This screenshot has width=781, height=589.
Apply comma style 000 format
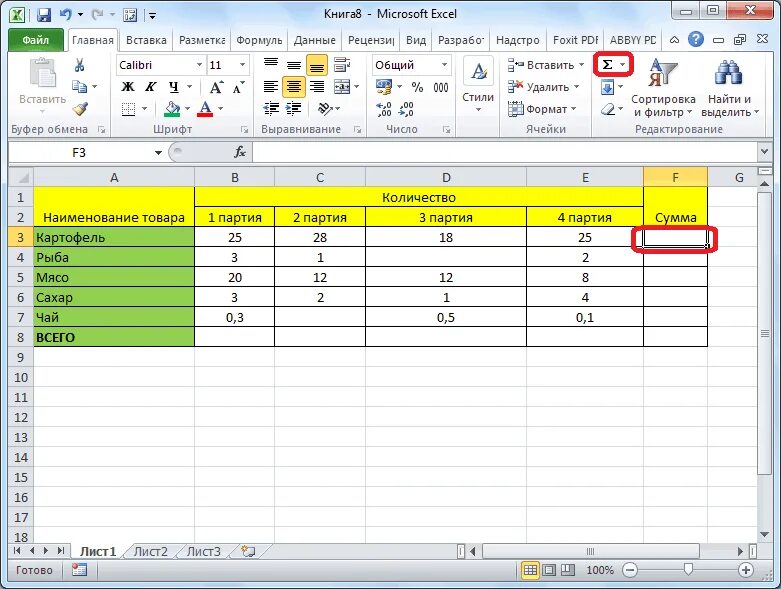[441, 87]
